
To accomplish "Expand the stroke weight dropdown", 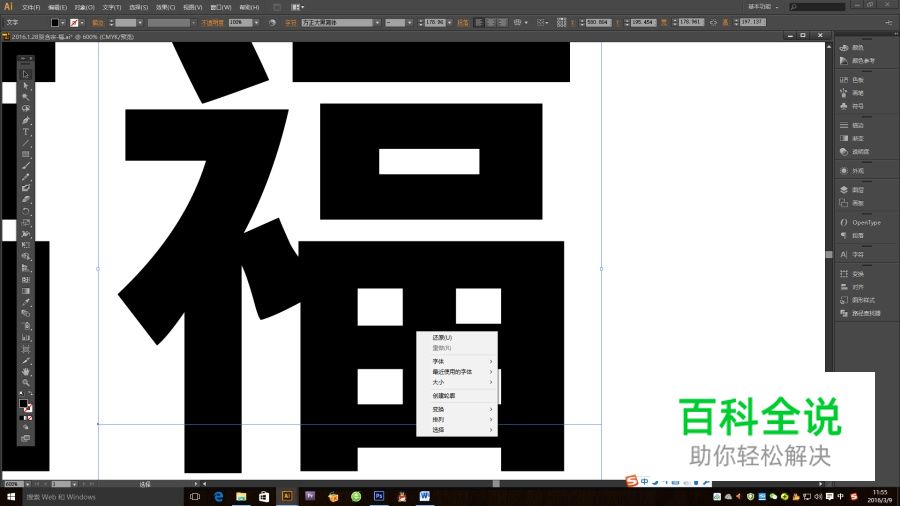I will [x=140, y=23].
